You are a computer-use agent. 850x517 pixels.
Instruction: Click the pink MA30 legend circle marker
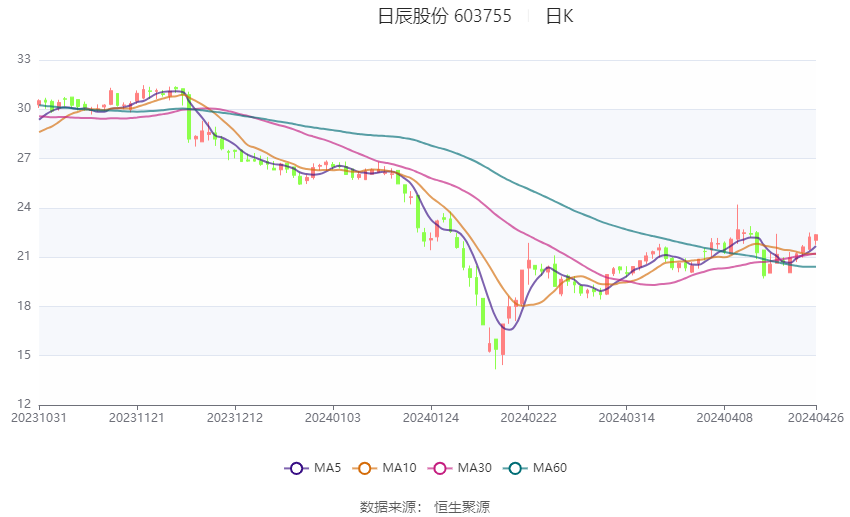pos(439,467)
